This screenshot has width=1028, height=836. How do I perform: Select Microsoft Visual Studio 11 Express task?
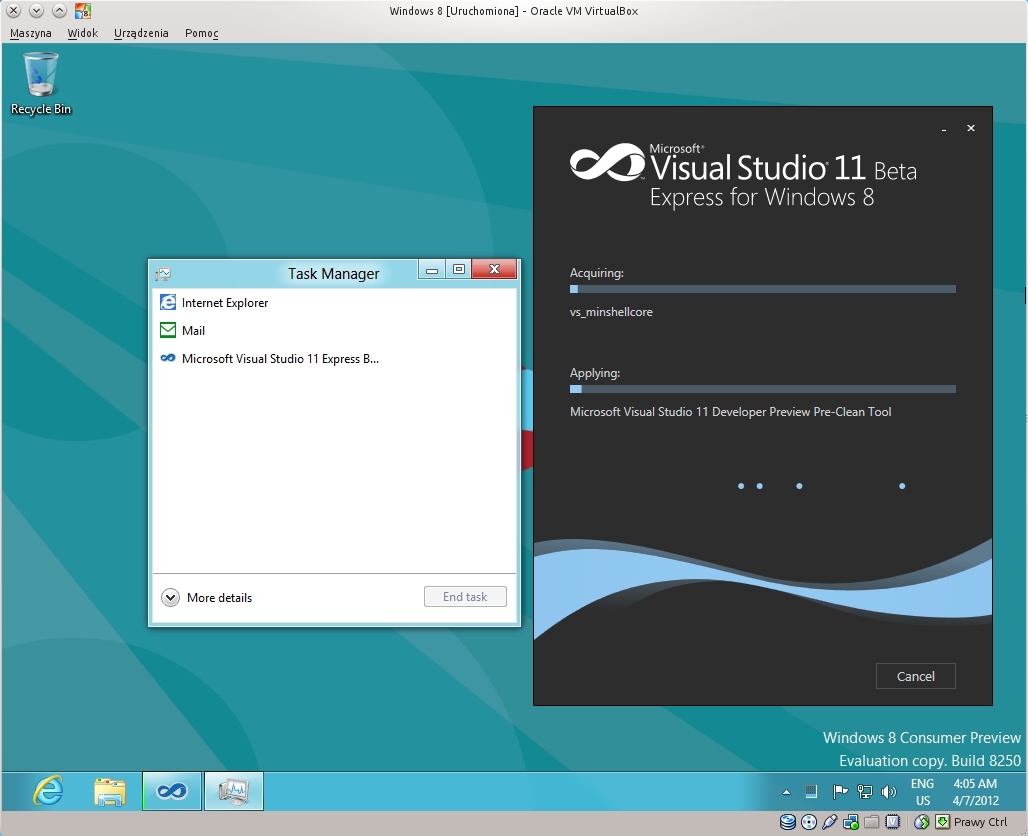[334, 359]
